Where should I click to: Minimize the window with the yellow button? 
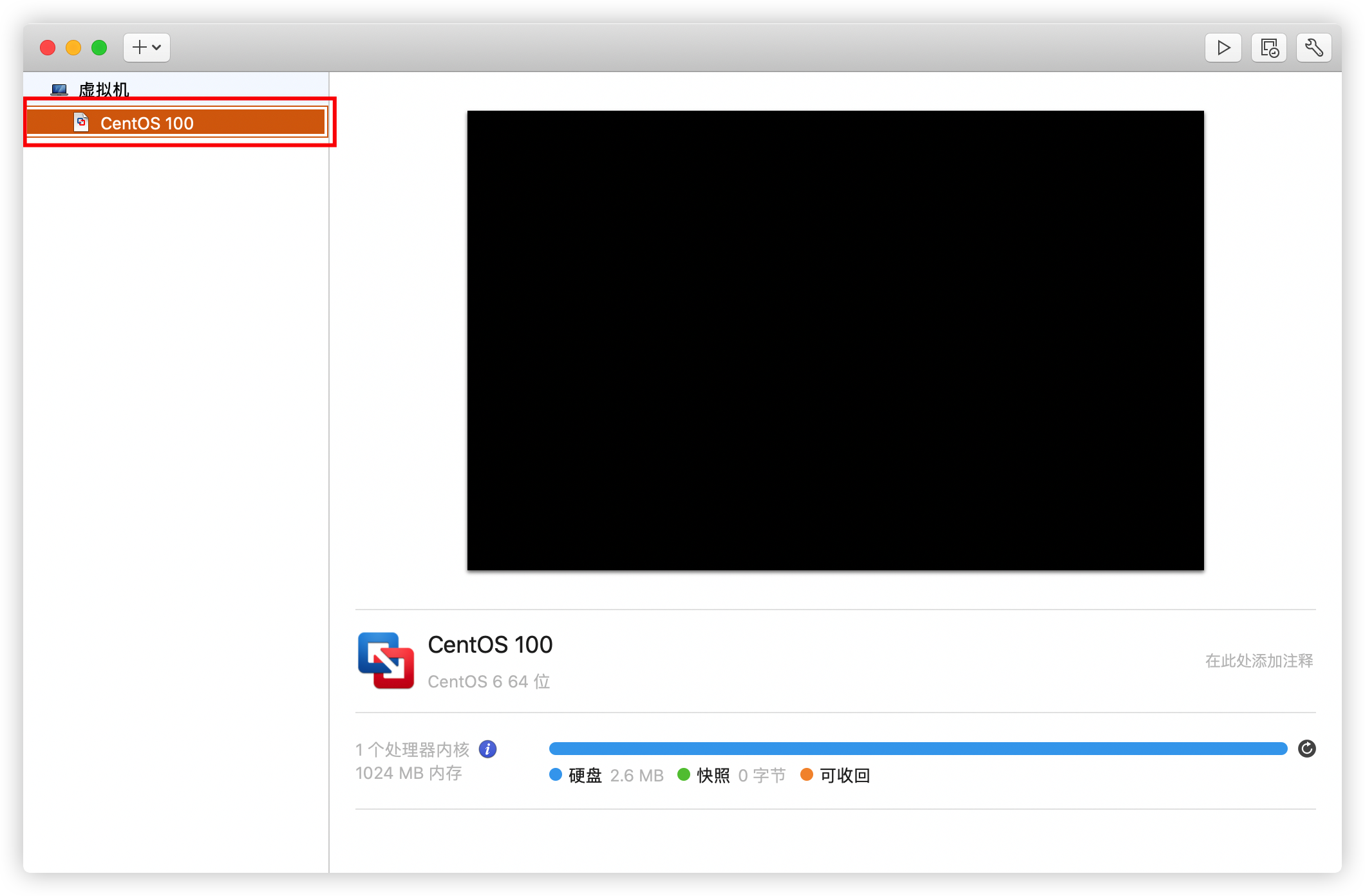73,48
